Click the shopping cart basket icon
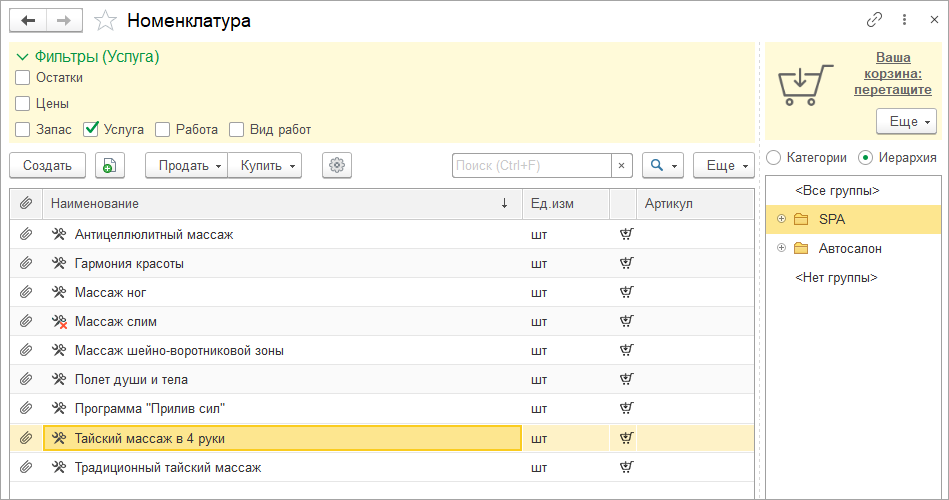 click(x=806, y=85)
